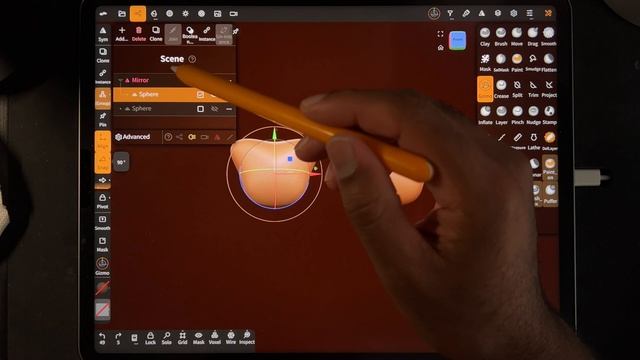Toggle the checkbox on the highlighted Sphere row
This screenshot has height=360, width=640.
pyautogui.click(x=200, y=95)
